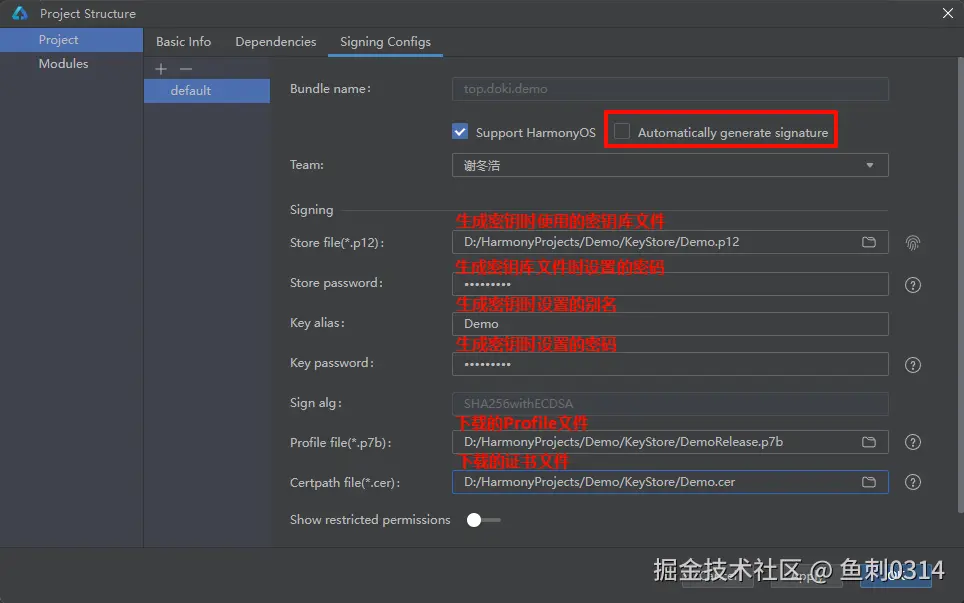Select Modules in the left sidebar

(71, 64)
